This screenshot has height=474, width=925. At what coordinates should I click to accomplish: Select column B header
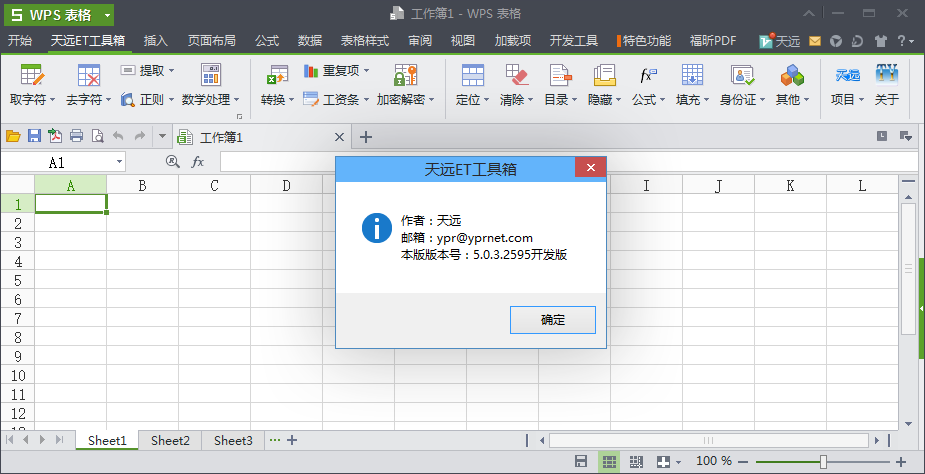[x=142, y=186]
